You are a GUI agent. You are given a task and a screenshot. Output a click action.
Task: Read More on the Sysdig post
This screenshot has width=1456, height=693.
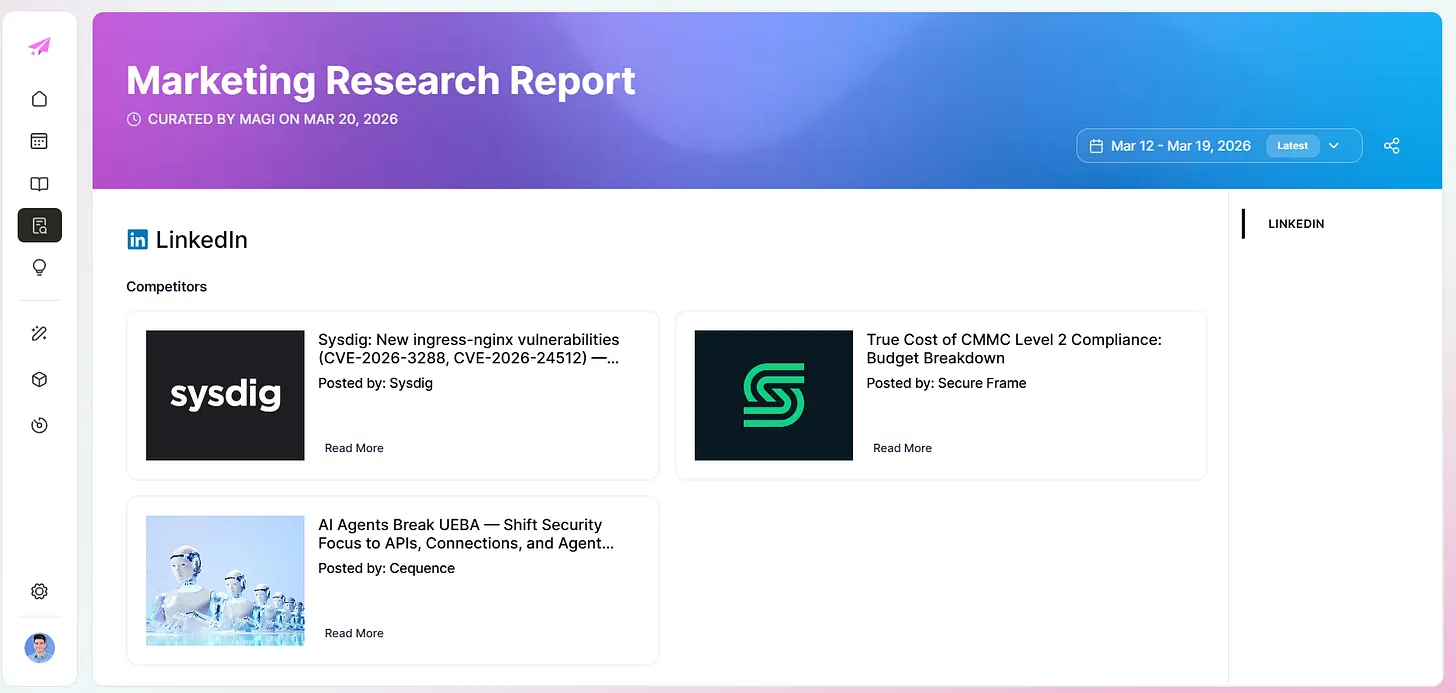click(x=354, y=448)
